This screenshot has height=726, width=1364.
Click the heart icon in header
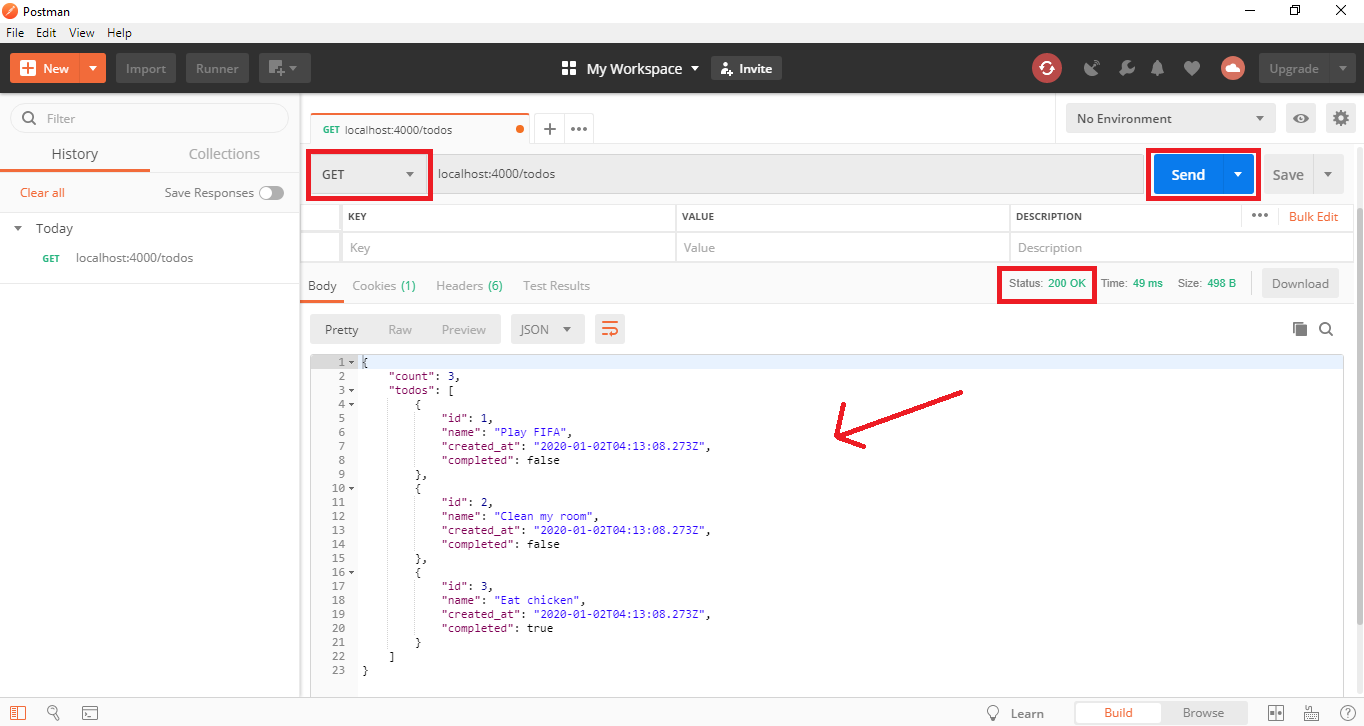tap(1191, 68)
